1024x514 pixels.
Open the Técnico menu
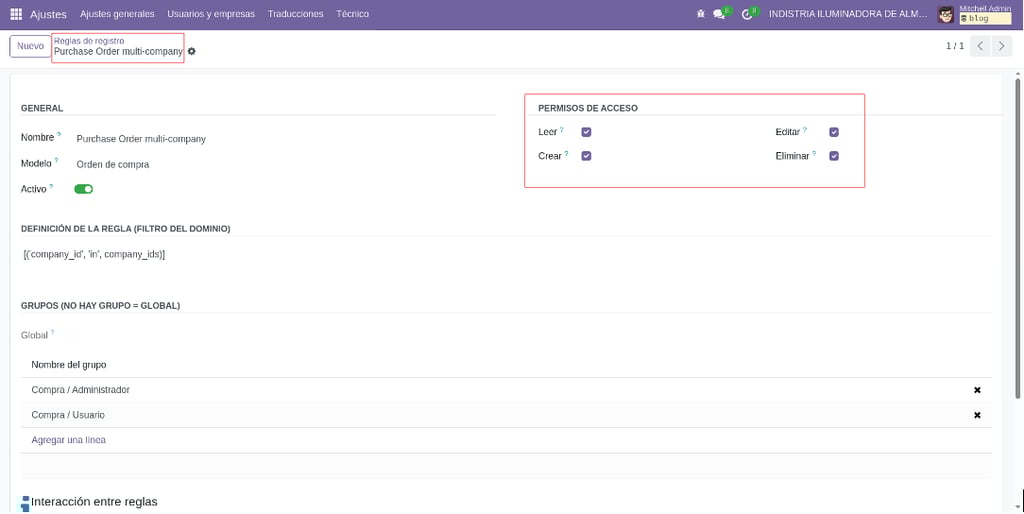point(353,14)
